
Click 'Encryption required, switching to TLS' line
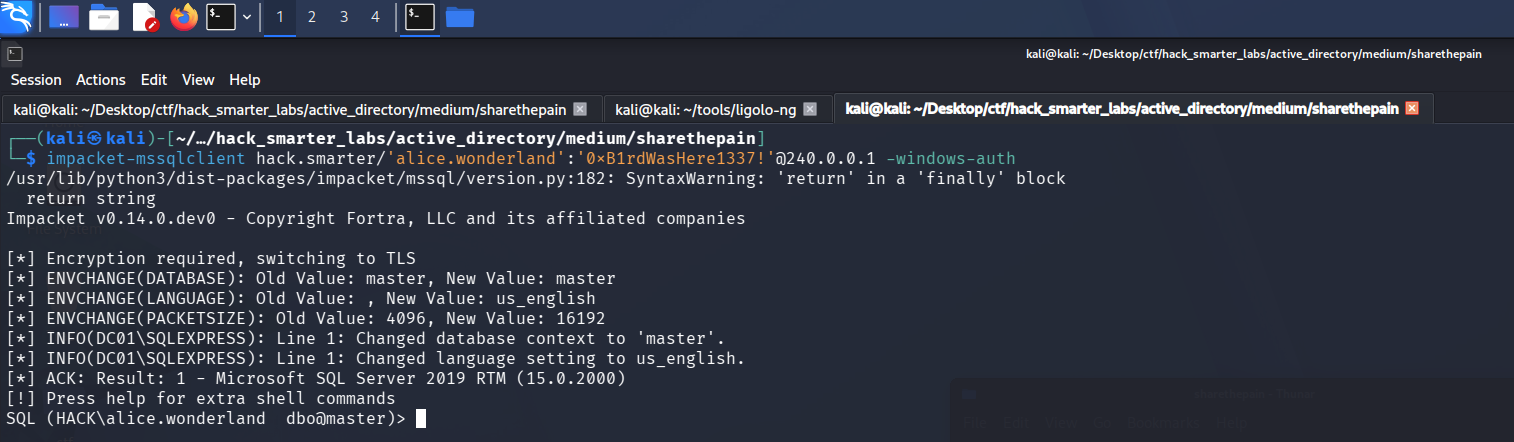(x=211, y=258)
